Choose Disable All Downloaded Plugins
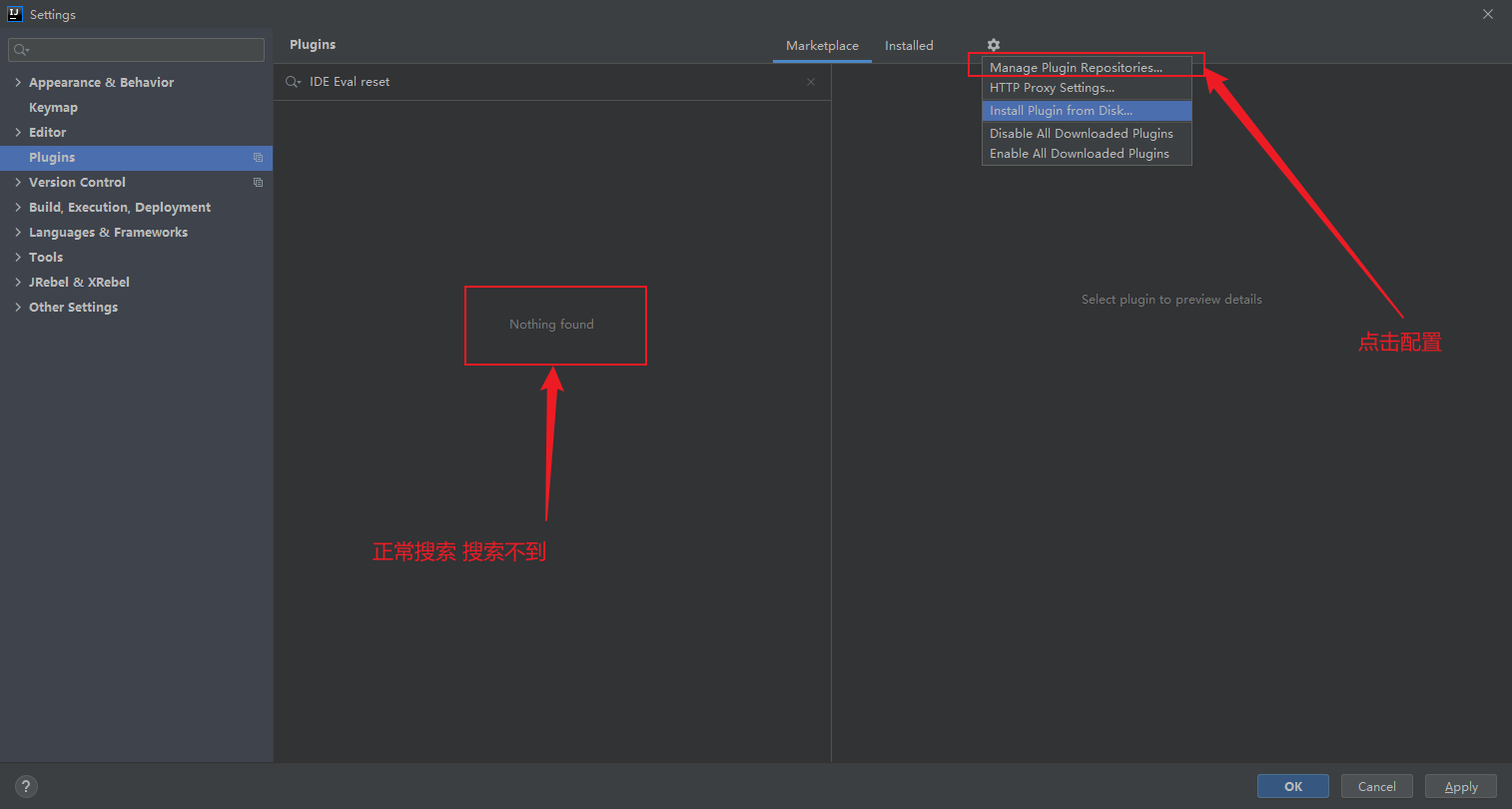Viewport: 1512px width, 809px height. [1081, 133]
